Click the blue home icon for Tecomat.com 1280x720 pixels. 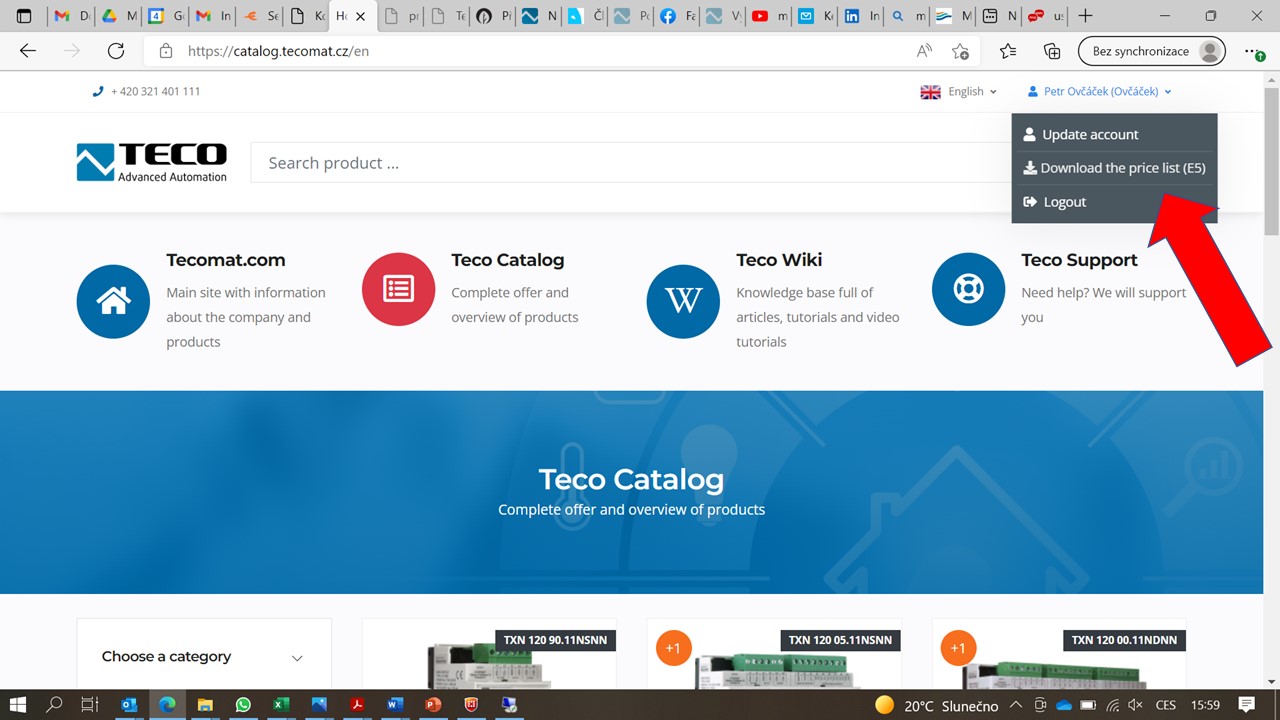pos(113,302)
